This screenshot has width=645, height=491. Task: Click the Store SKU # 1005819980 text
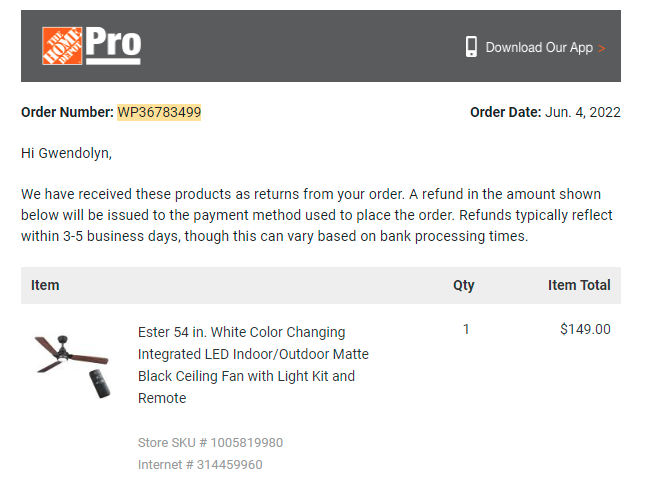tap(210, 442)
